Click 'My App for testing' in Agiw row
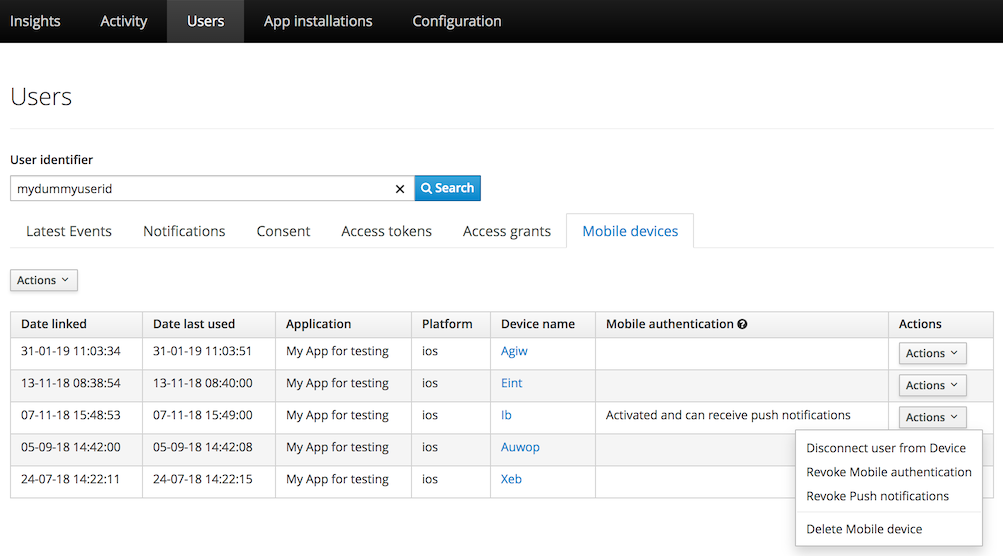The image size is (1003, 556). click(337, 351)
